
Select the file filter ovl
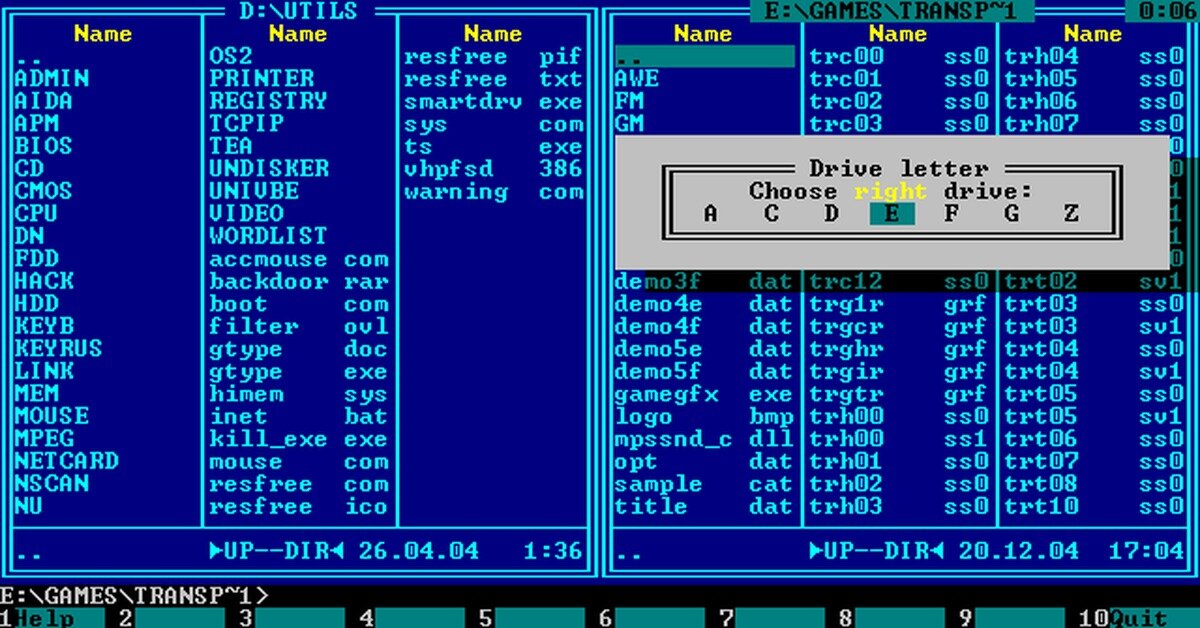[299, 326]
